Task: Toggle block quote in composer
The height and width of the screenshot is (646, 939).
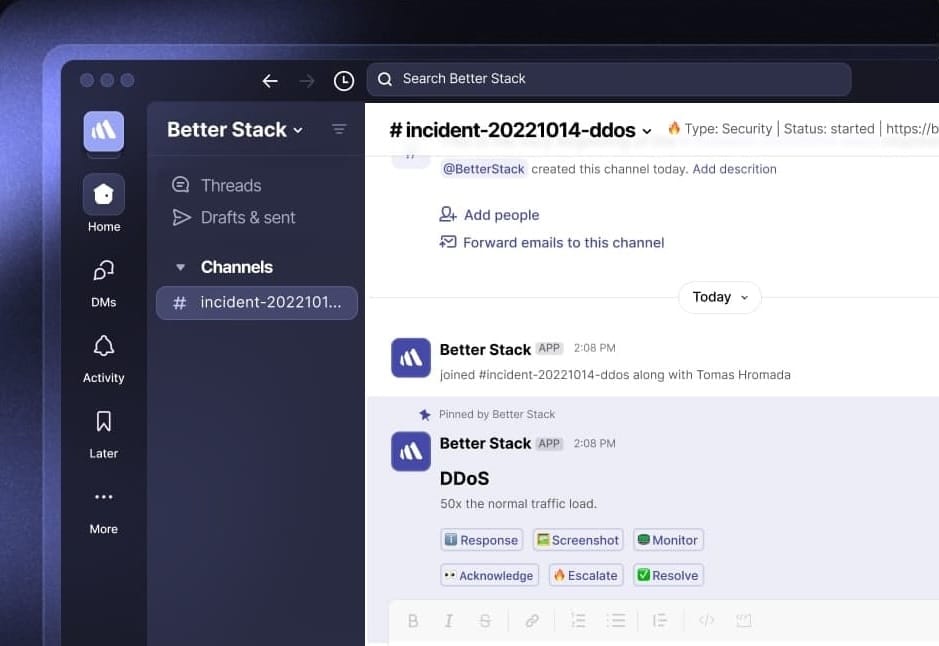Action: [660, 621]
